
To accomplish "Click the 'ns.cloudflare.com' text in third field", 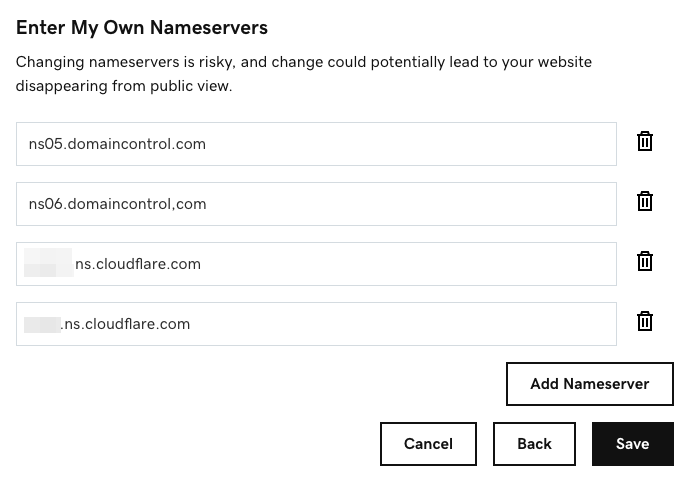I will coord(138,264).
